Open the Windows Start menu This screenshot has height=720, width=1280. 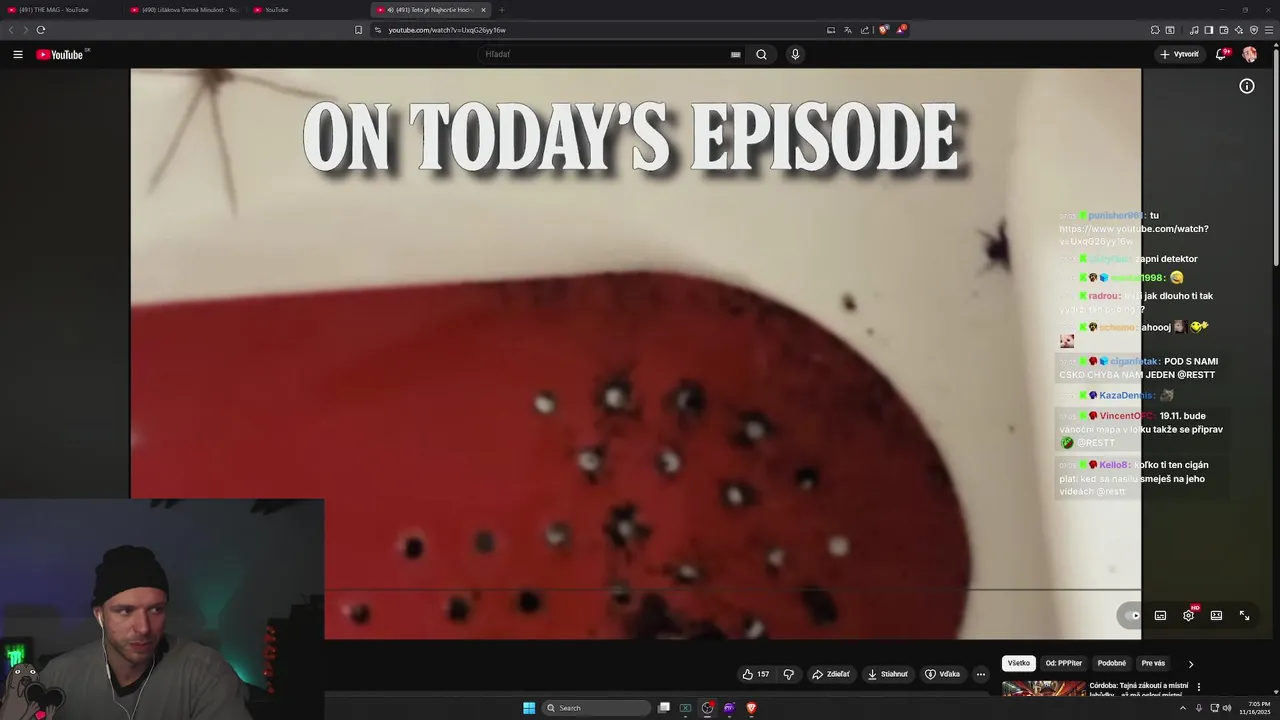pos(529,708)
